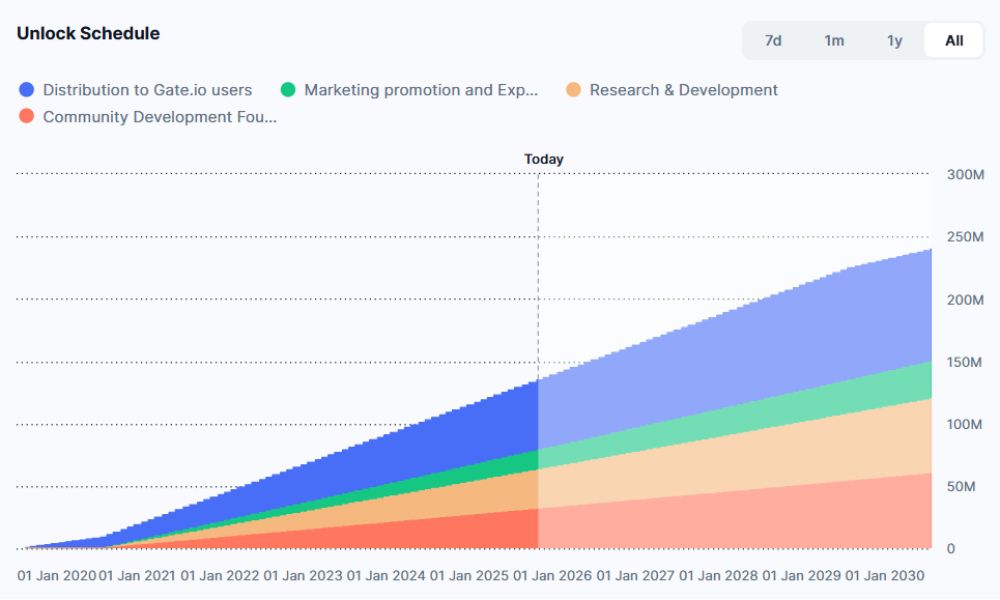
Task: Click the solid red unlocked community area
Action: pos(450,532)
